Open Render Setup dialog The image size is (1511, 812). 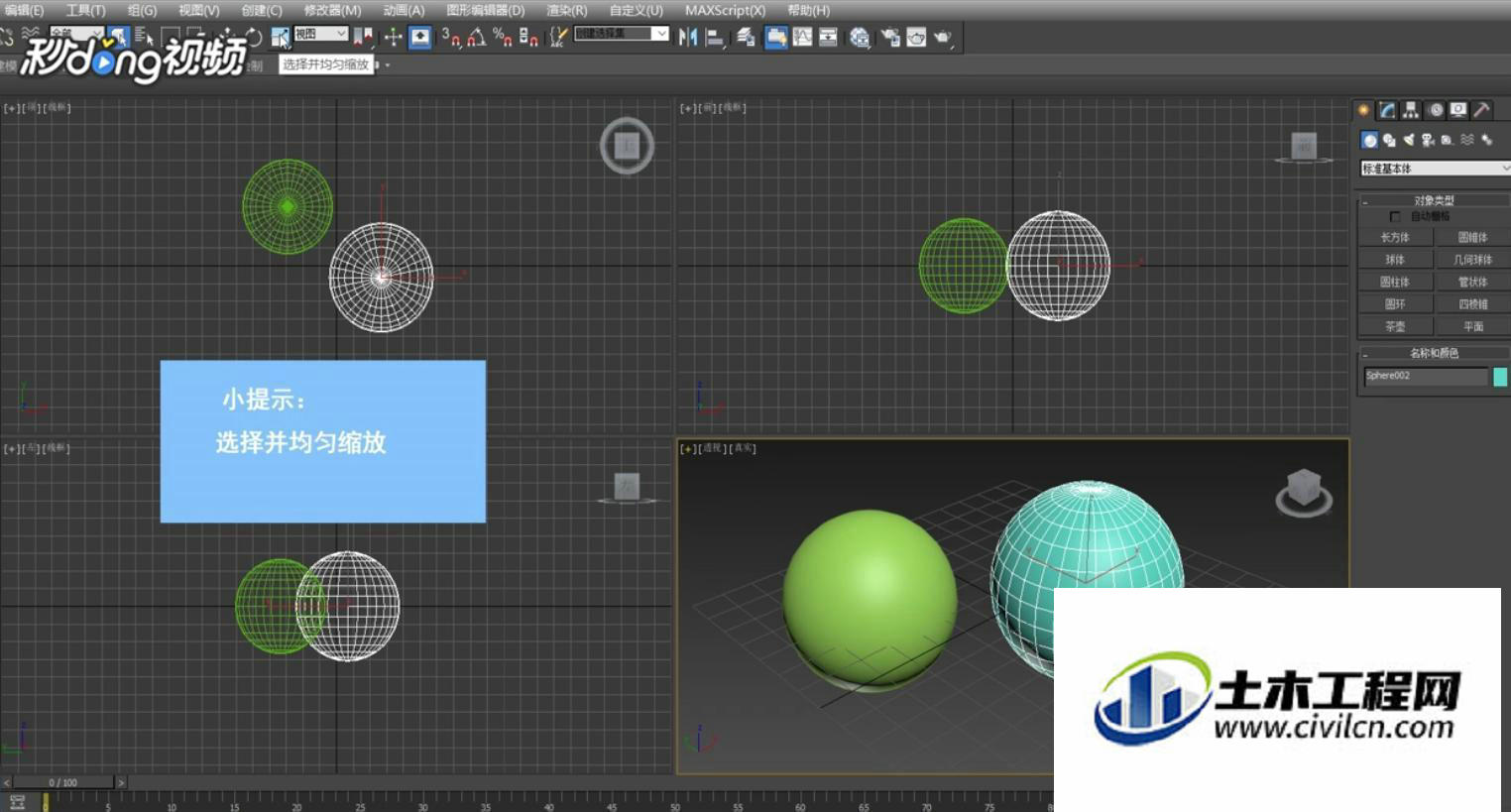(x=890, y=38)
